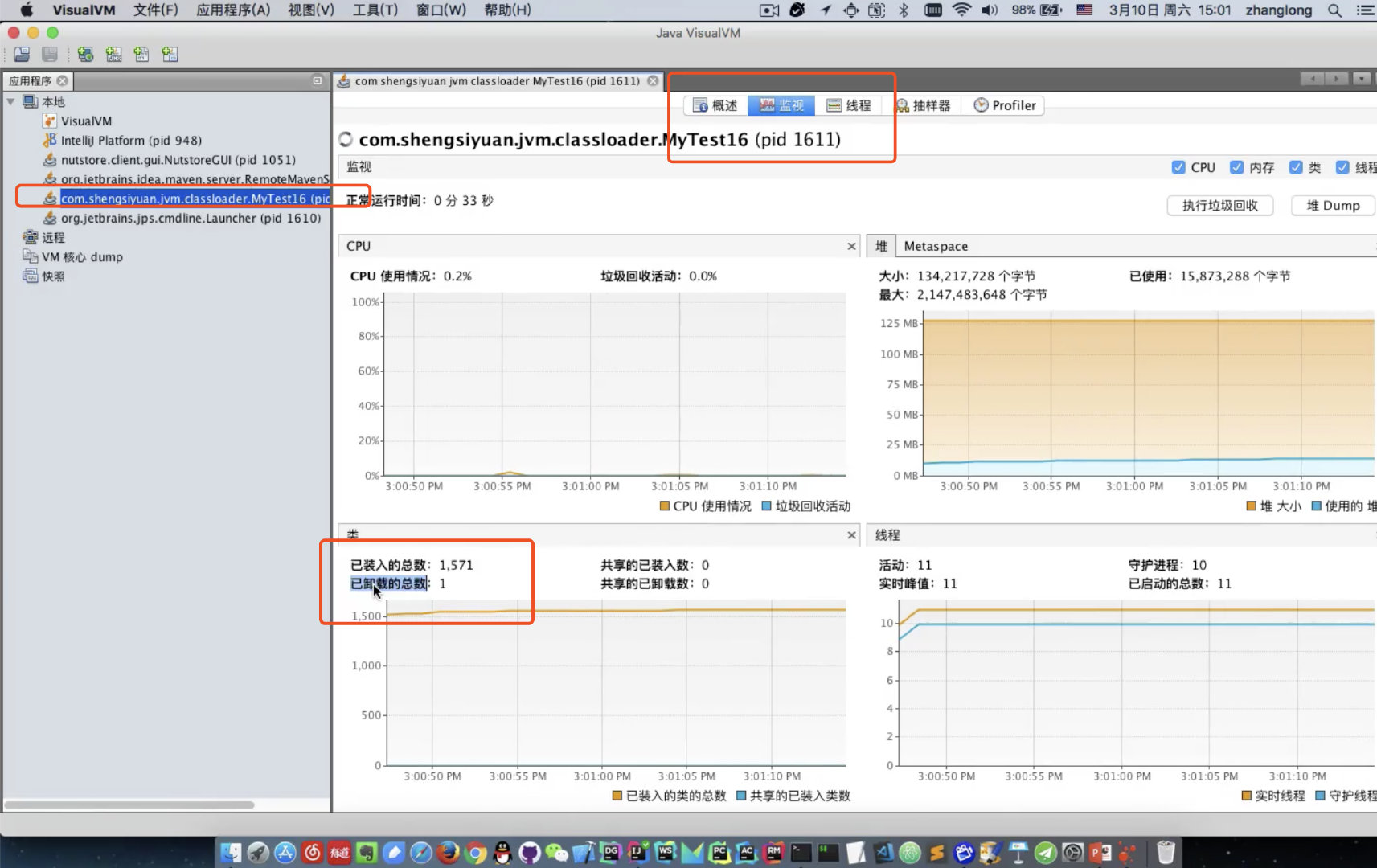Viewport: 1377px width, 868px height.
Task: Click the Add Remote Host toolbar icon
Action: pyautogui.click(x=85, y=55)
